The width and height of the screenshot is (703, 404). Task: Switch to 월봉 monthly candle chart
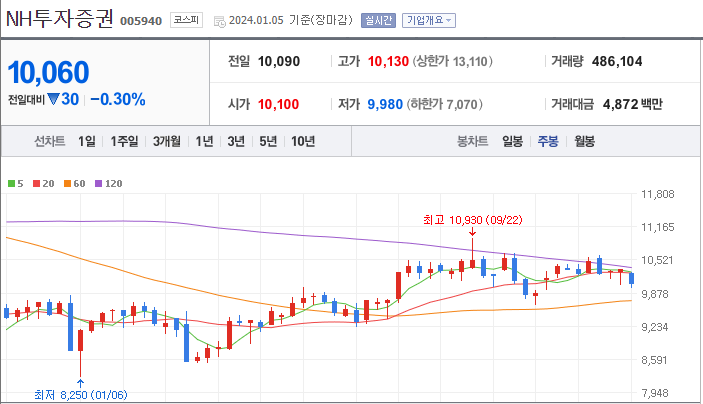point(585,141)
